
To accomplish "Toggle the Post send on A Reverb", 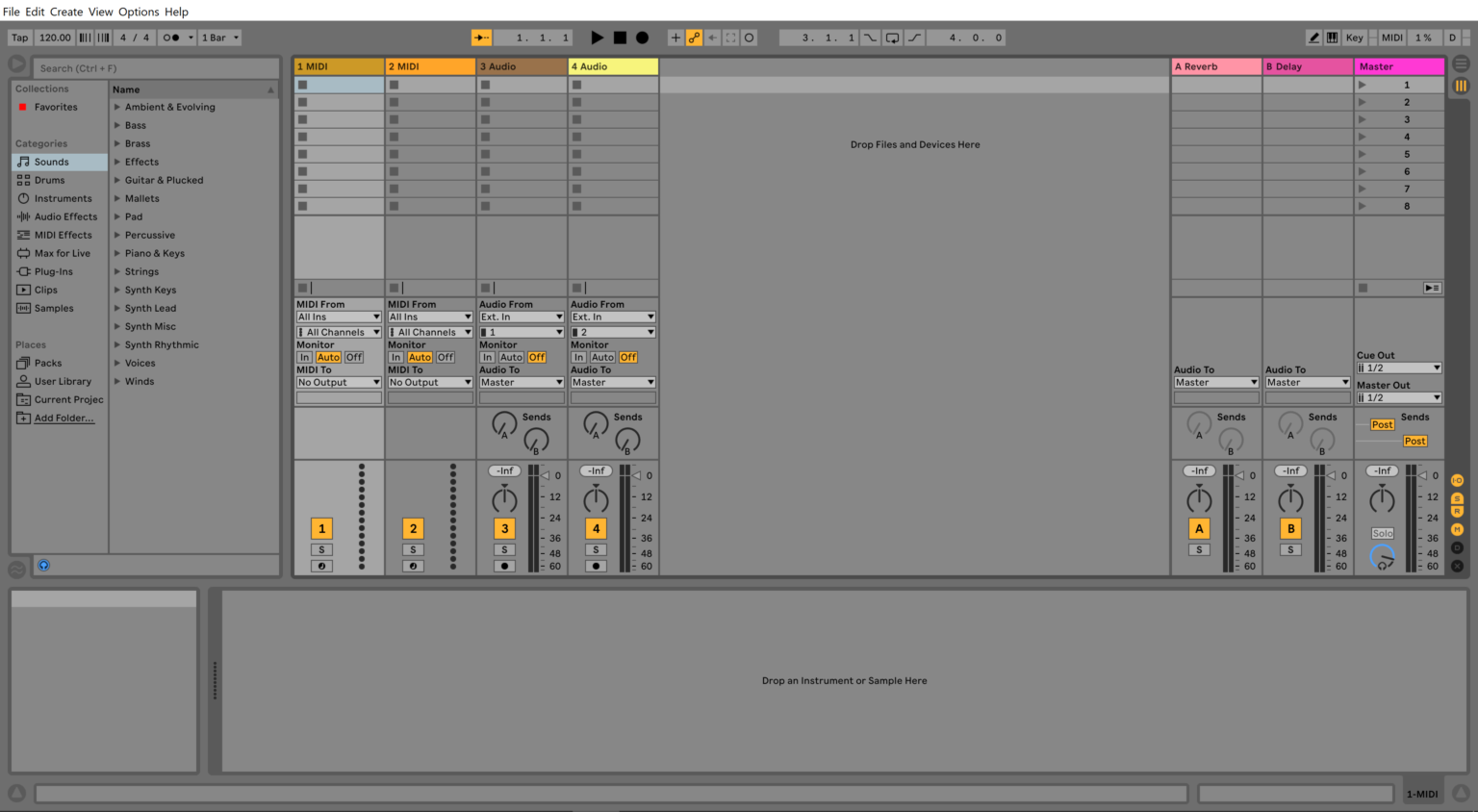I will coord(1382,424).
